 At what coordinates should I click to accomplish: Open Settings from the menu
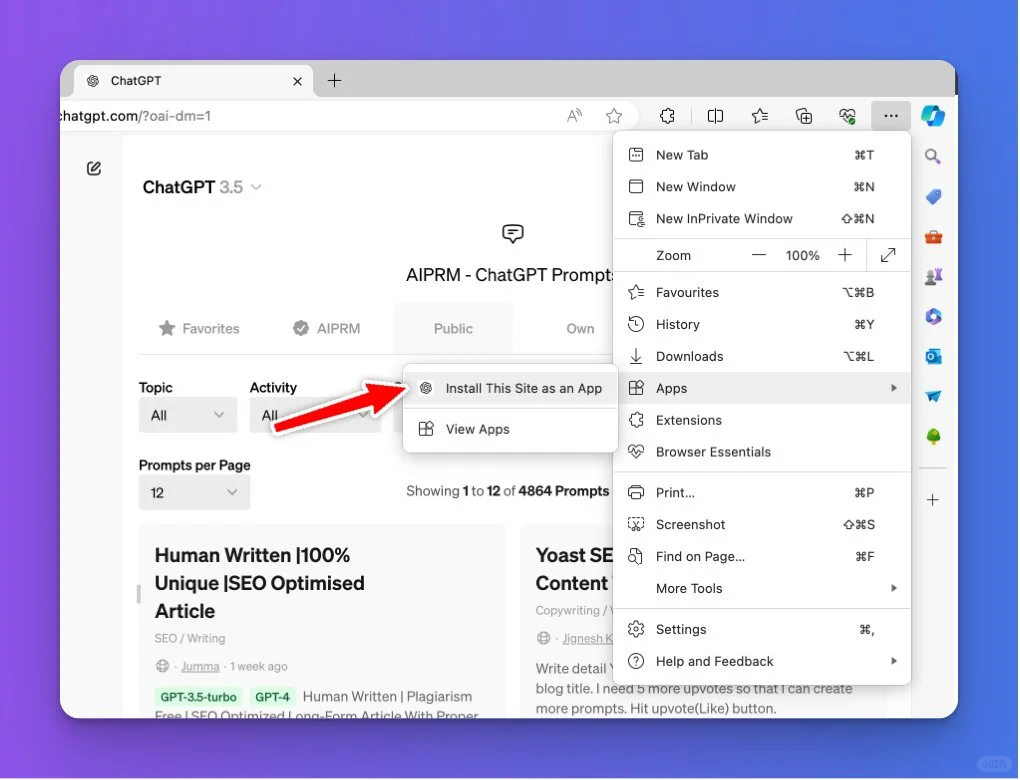[x=761, y=630]
